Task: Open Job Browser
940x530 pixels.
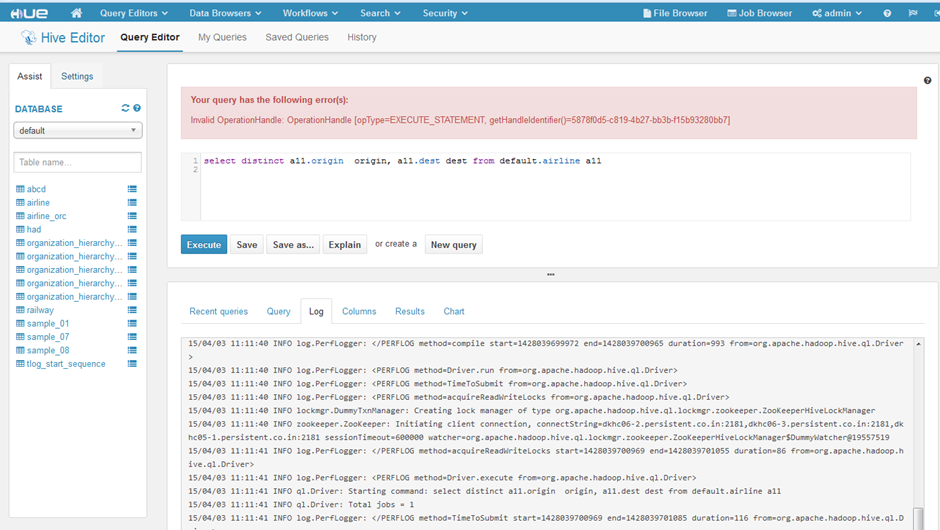Action: click(x=760, y=13)
